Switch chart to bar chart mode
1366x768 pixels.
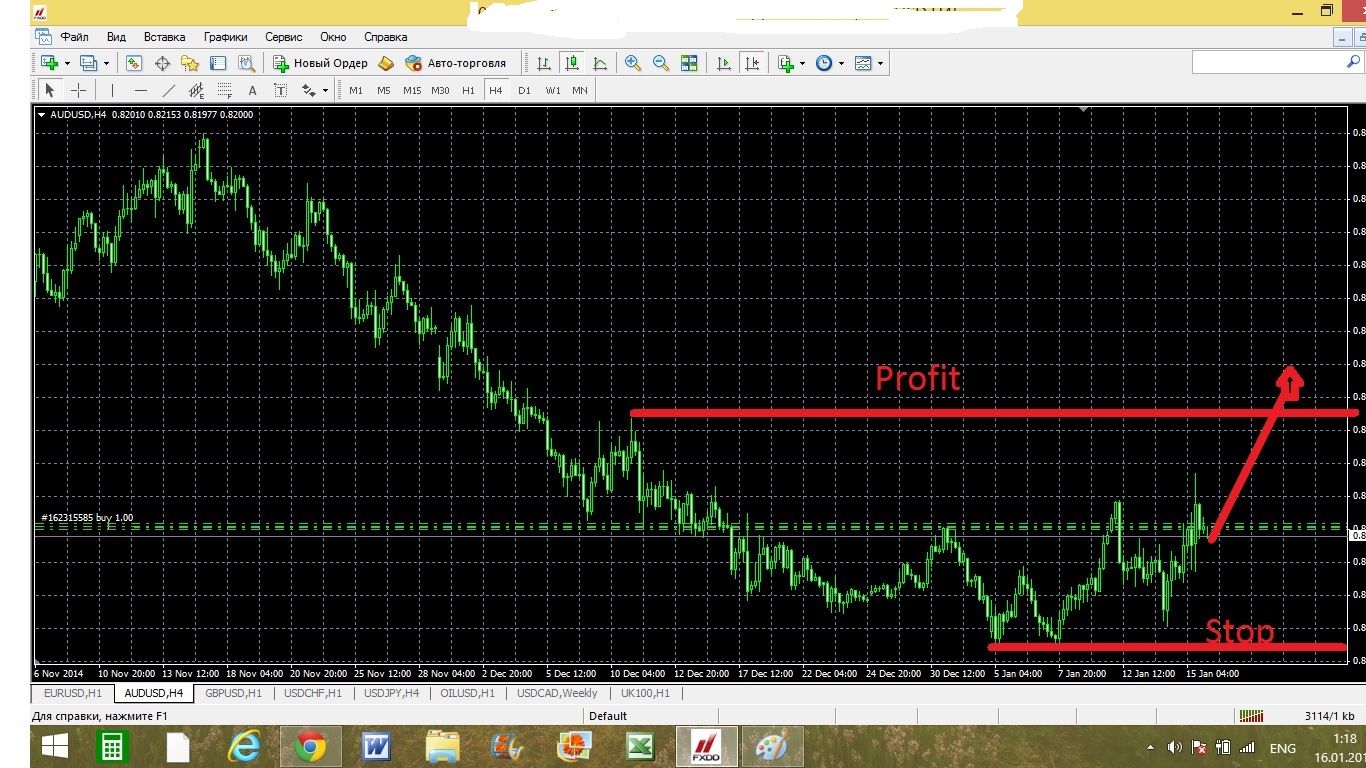pyautogui.click(x=543, y=63)
